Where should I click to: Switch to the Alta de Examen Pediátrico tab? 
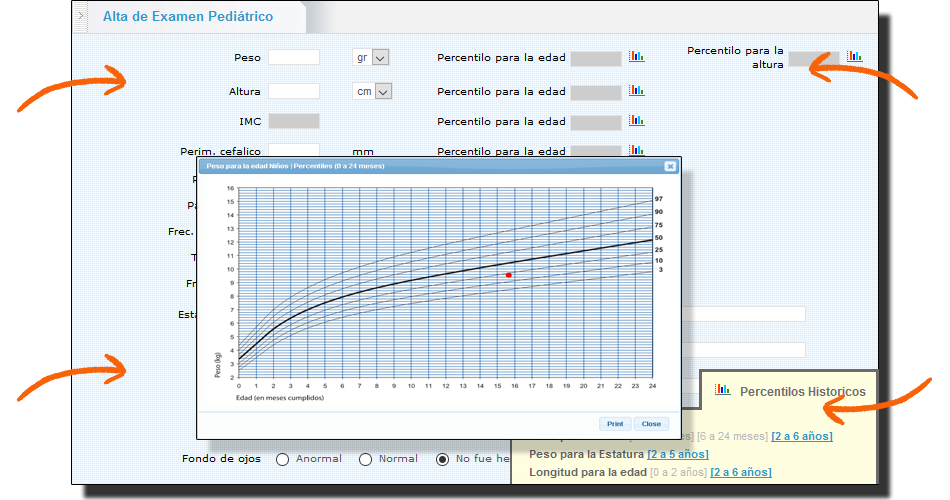pyautogui.click(x=188, y=17)
